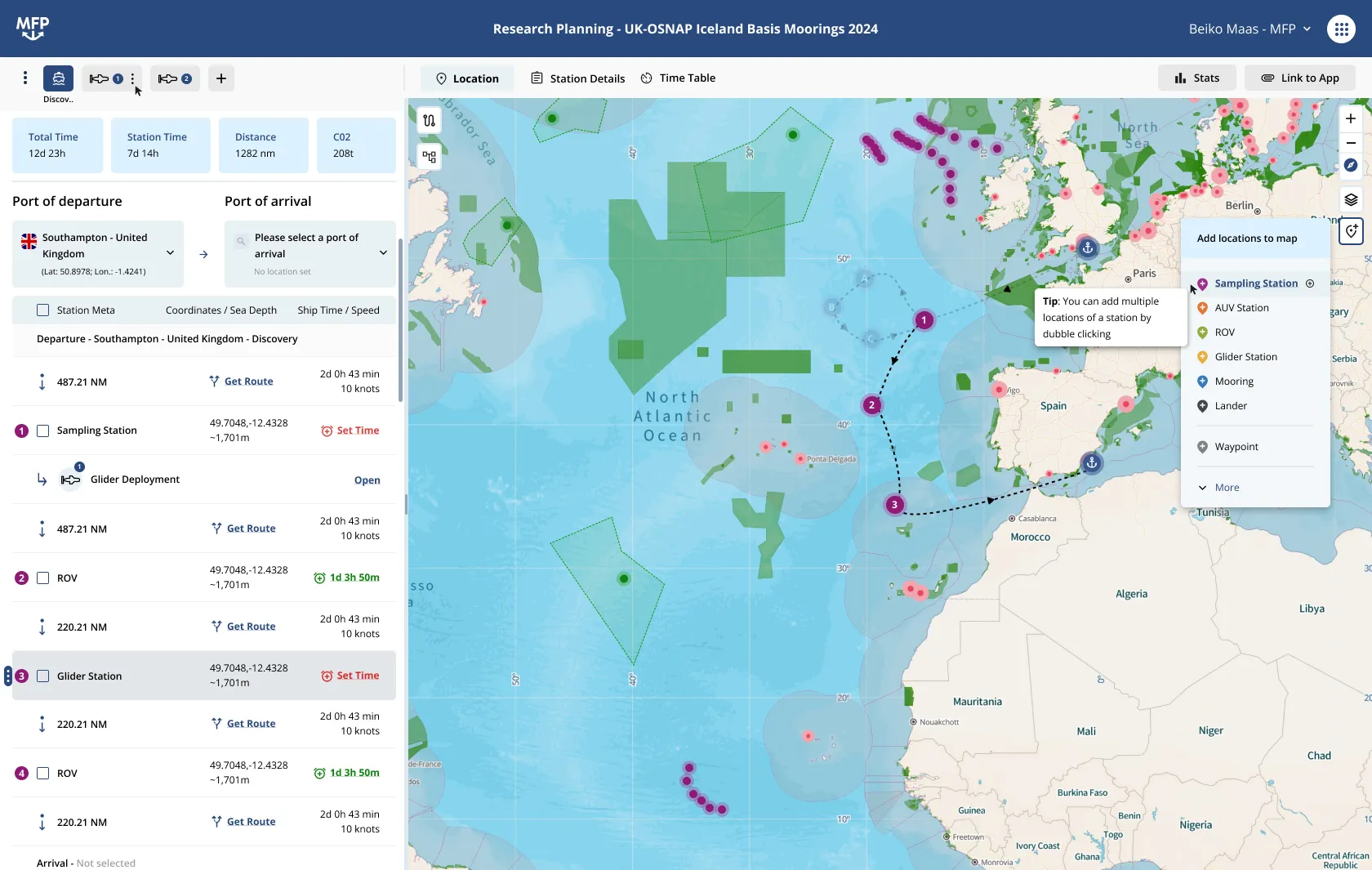Add a new vehicle with plus button
The image size is (1372, 870).
220,78
